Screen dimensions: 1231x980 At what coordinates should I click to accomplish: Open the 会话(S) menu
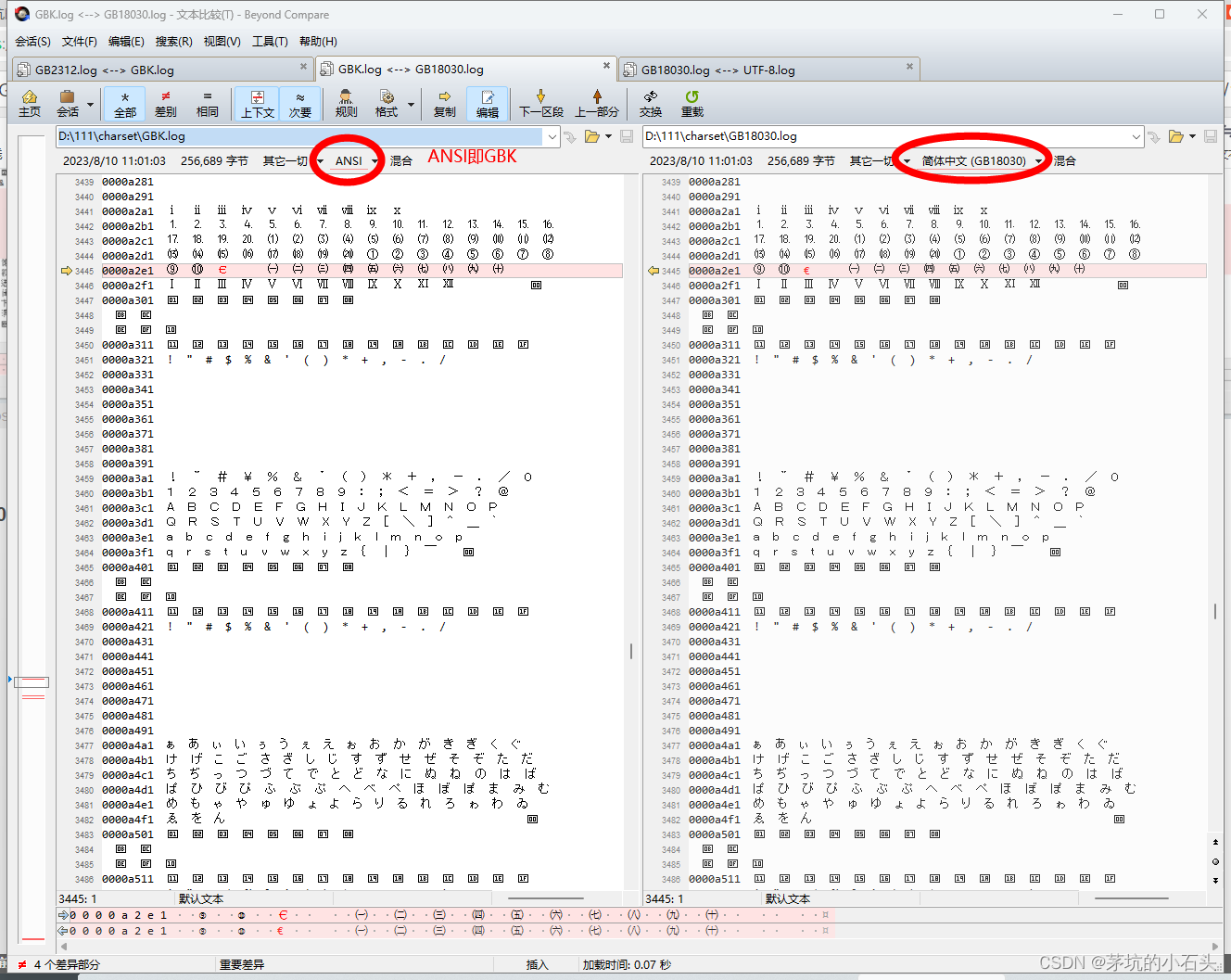tap(32, 42)
